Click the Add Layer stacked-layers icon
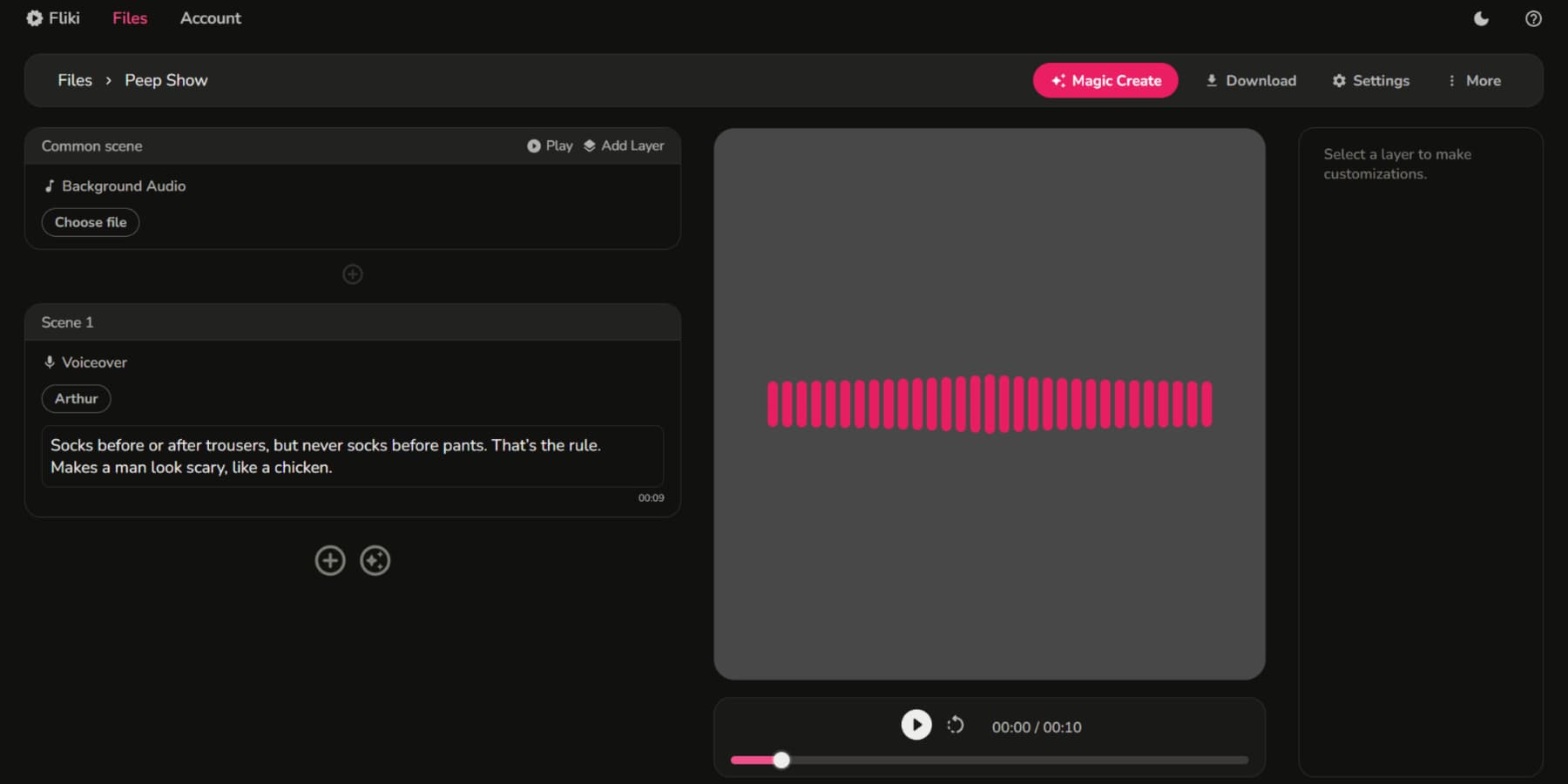The height and width of the screenshot is (784, 1568). click(590, 145)
